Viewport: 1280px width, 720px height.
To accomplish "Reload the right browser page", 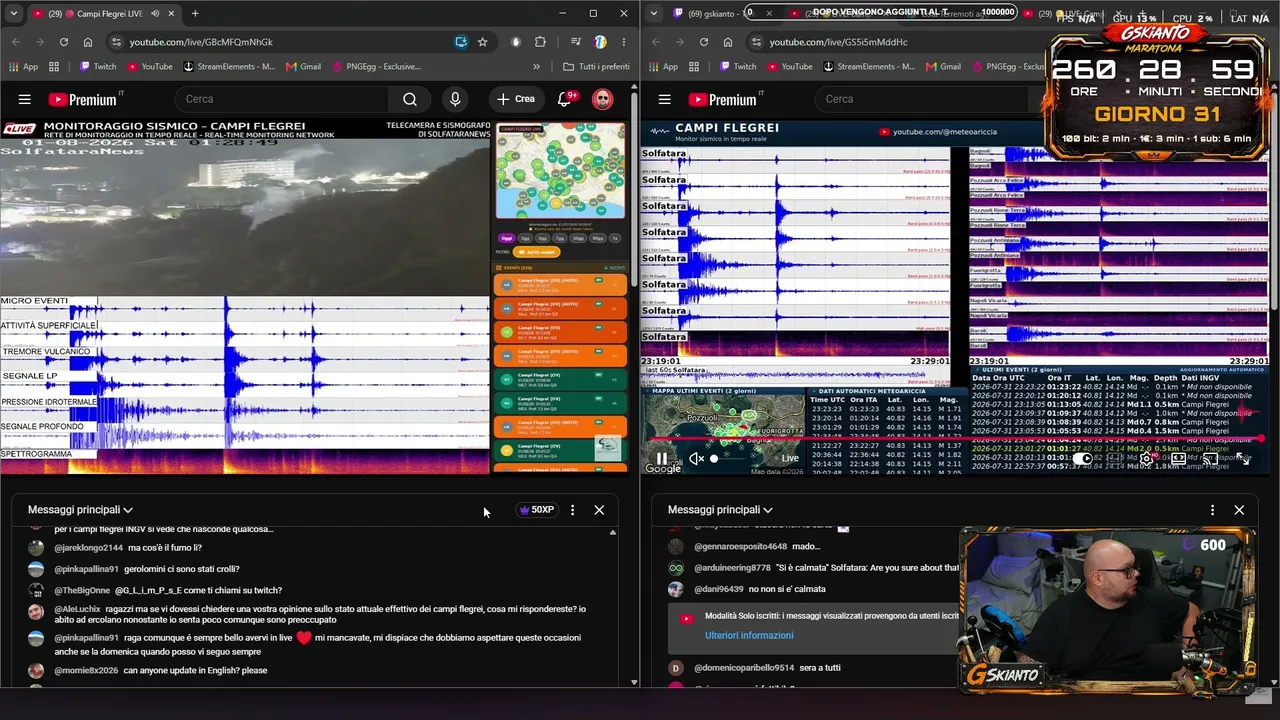I will coord(704,42).
